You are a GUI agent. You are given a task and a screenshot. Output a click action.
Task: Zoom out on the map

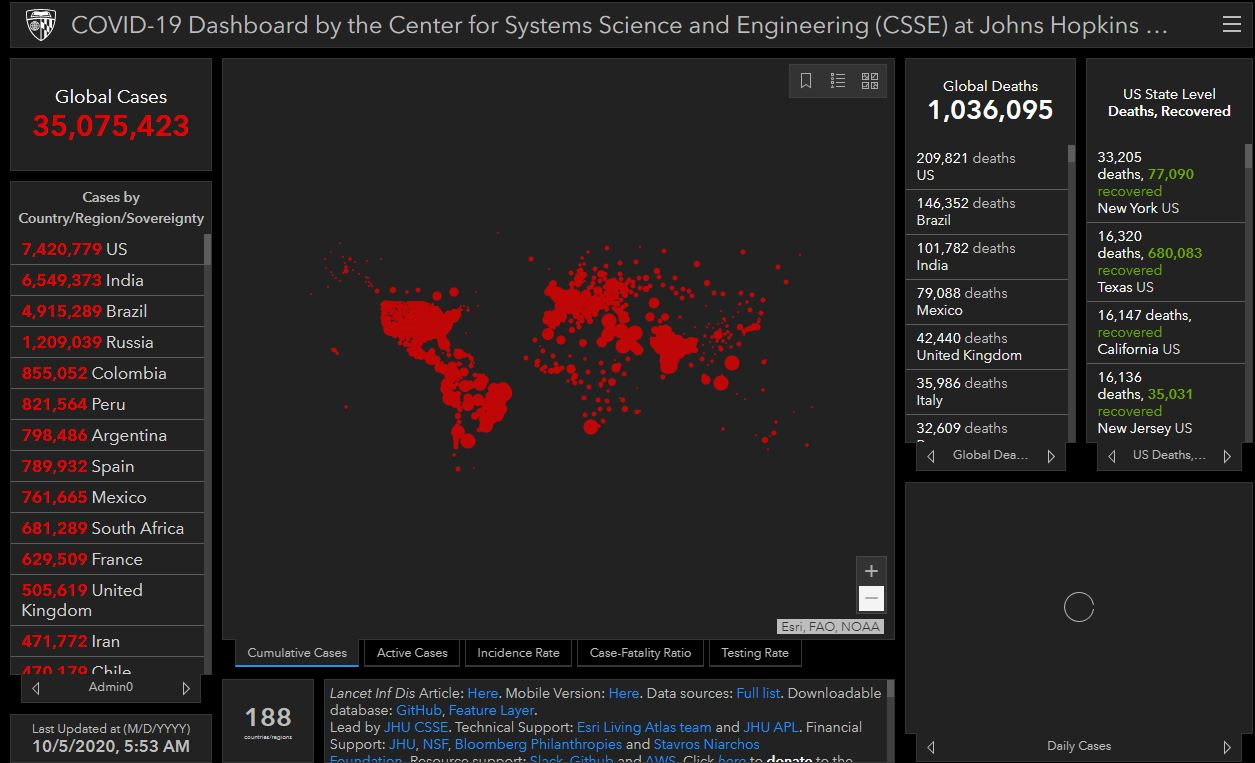pyautogui.click(x=871, y=599)
